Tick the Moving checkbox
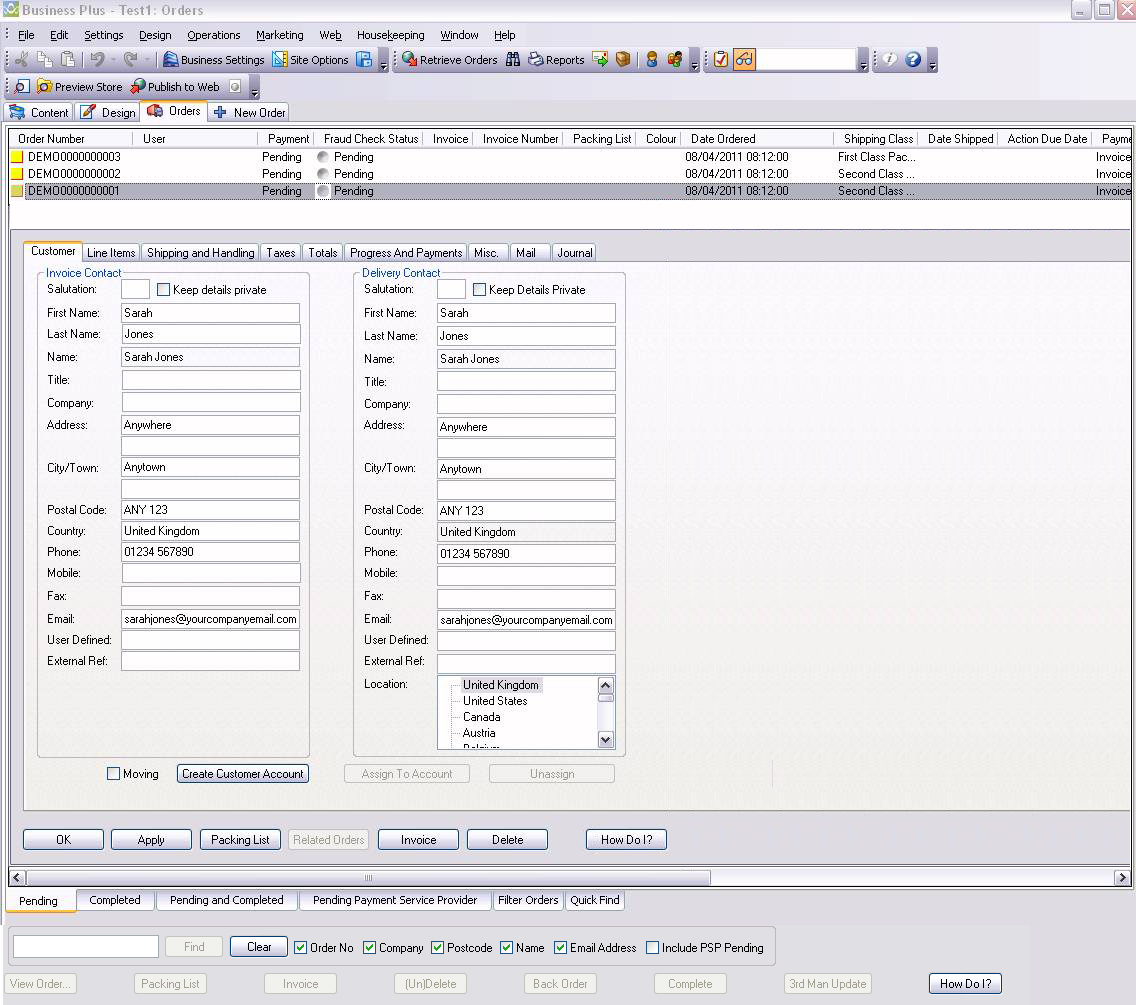1136x1005 pixels. click(x=113, y=774)
